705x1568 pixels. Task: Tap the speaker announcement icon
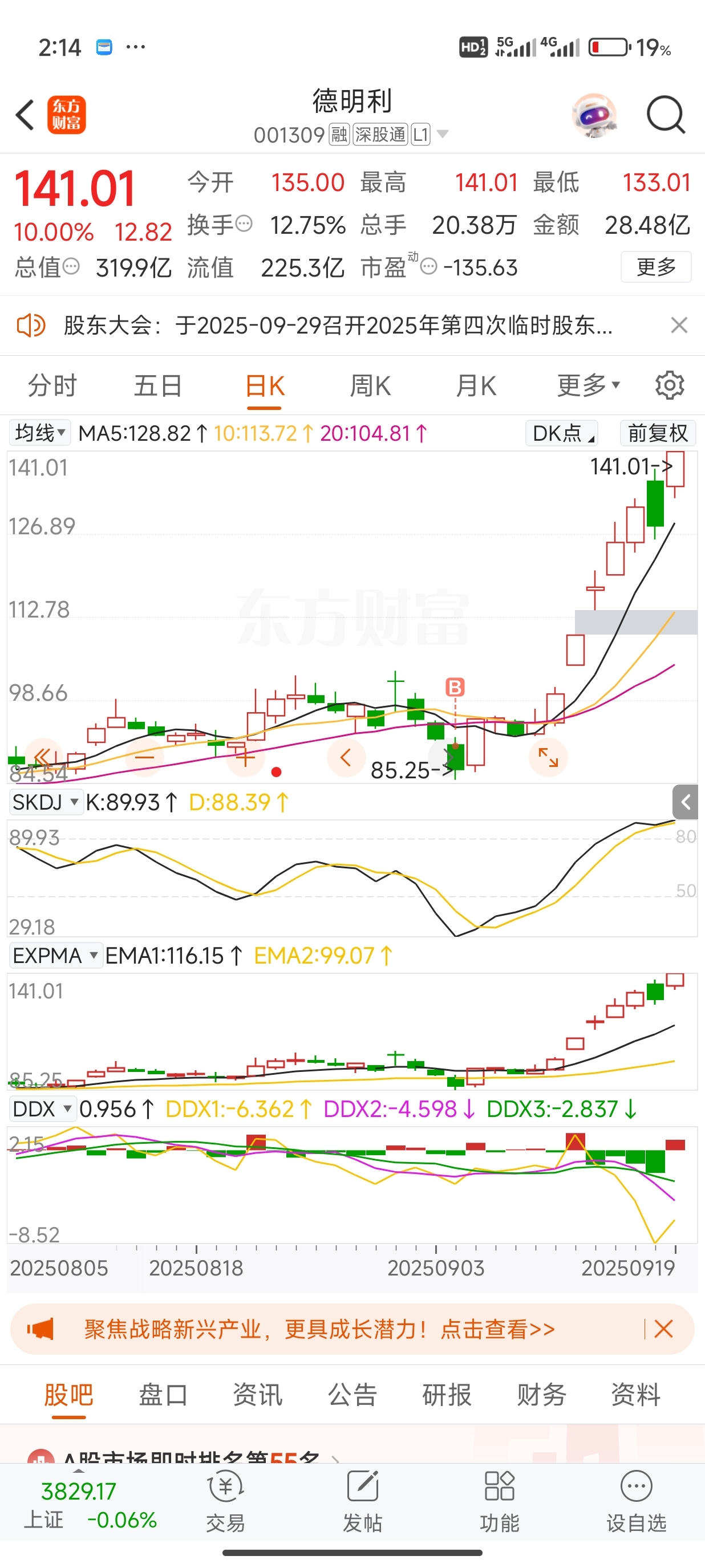(x=31, y=325)
